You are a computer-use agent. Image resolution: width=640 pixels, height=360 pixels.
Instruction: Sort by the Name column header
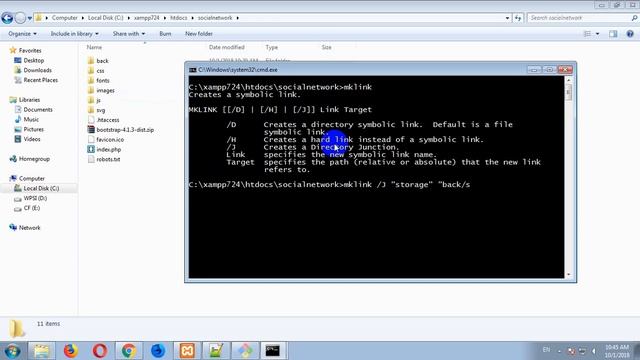tap(94, 47)
